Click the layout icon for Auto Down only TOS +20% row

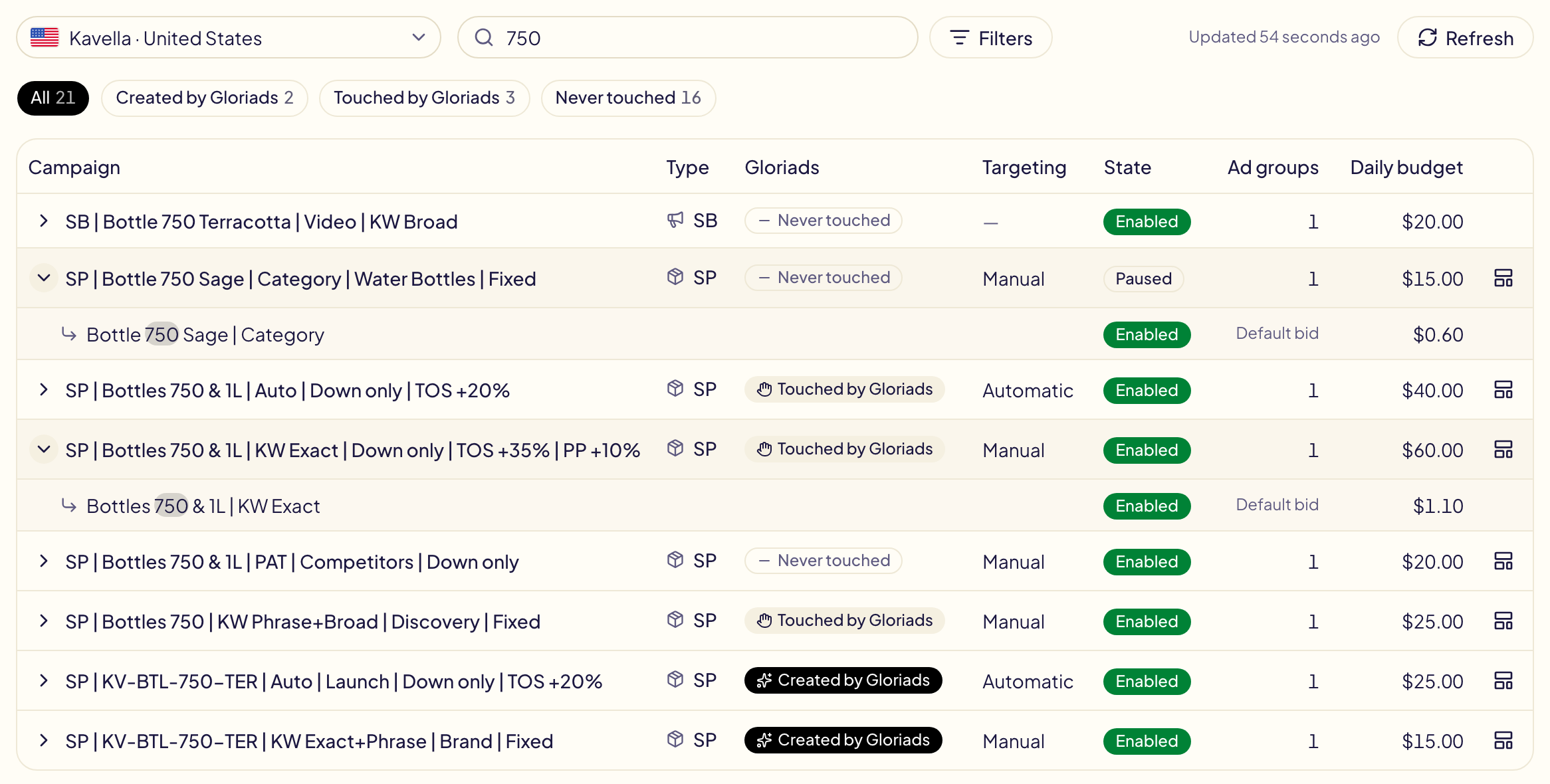click(1503, 389)
